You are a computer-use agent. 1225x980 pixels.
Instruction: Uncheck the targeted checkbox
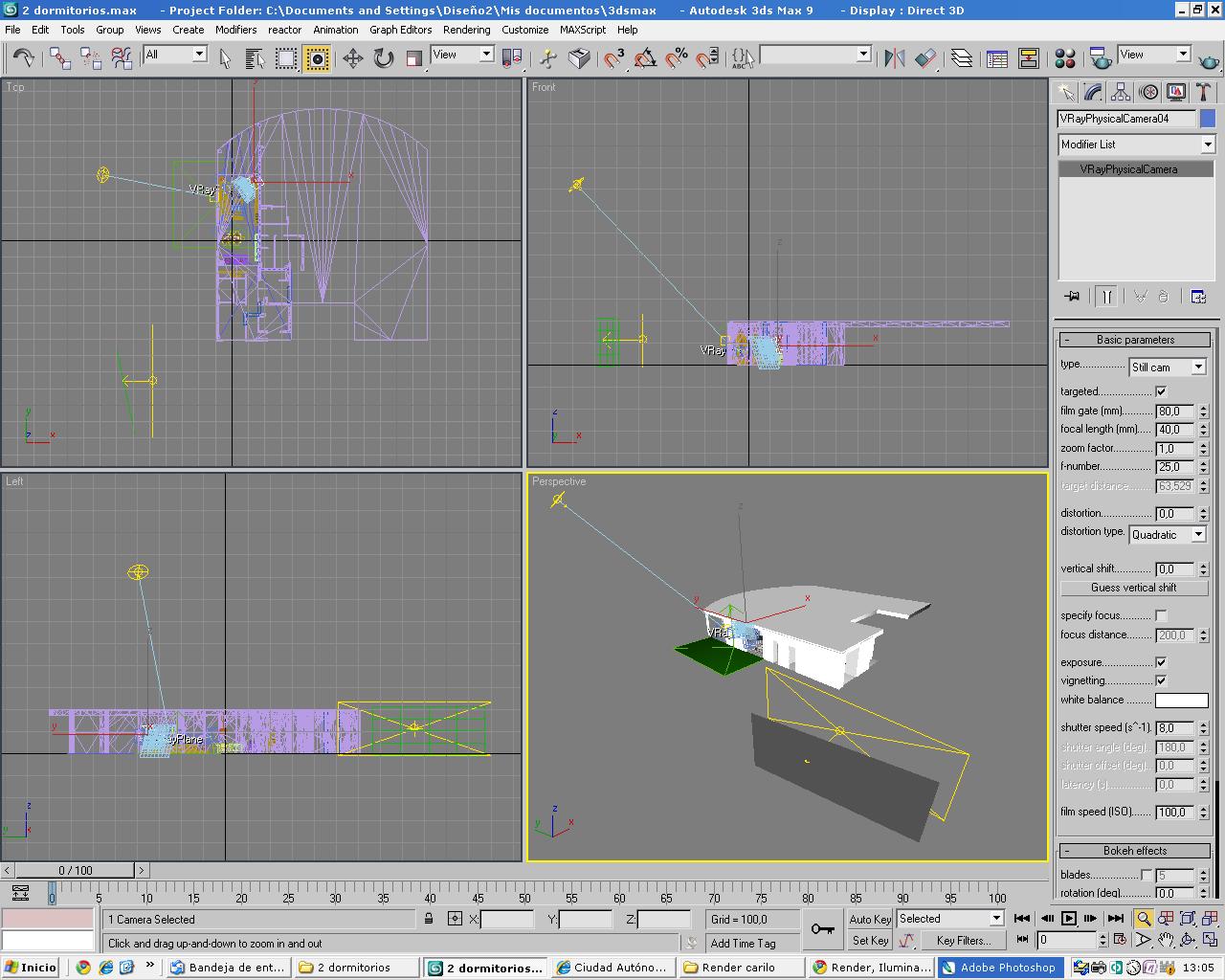1161,391
